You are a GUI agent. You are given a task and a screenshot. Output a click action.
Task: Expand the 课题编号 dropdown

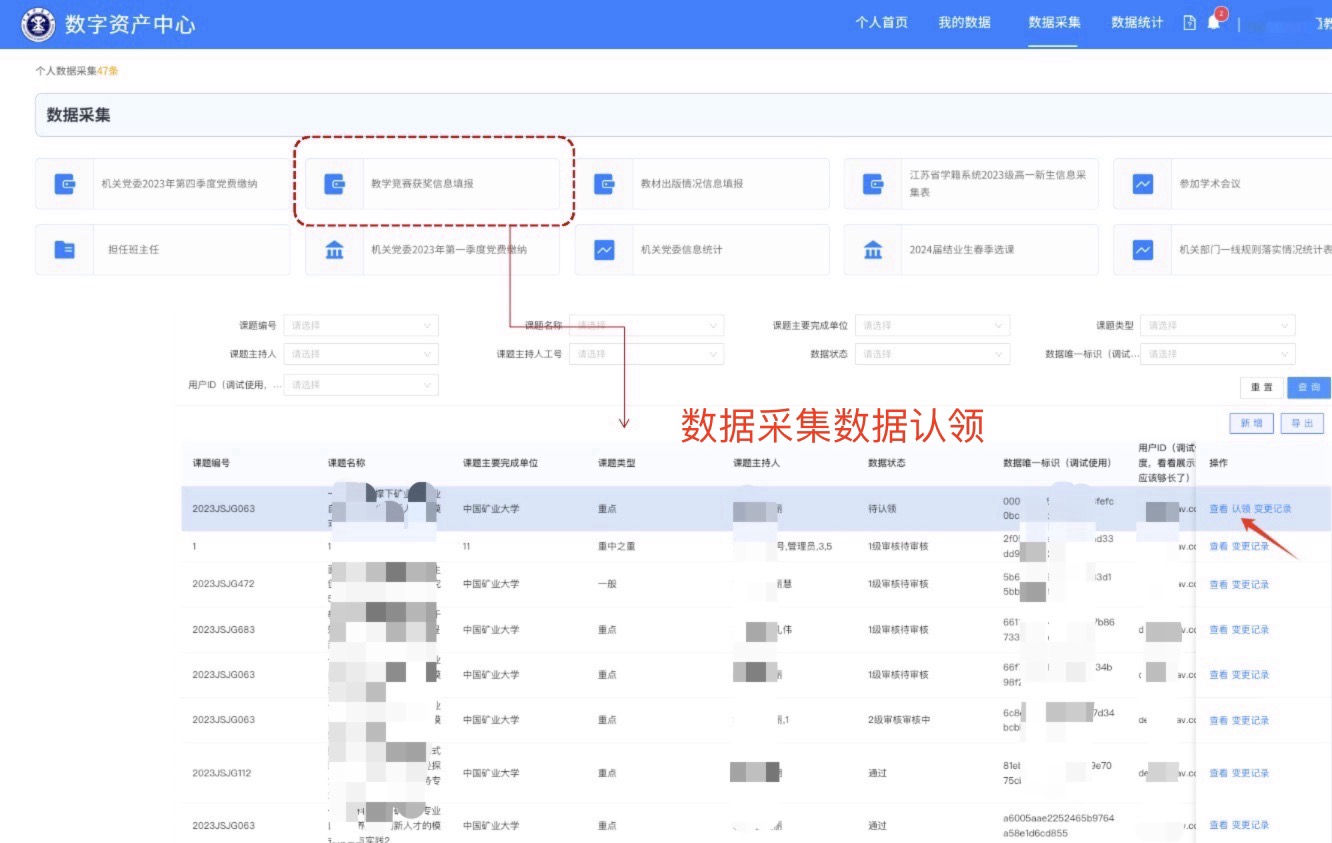361,326
